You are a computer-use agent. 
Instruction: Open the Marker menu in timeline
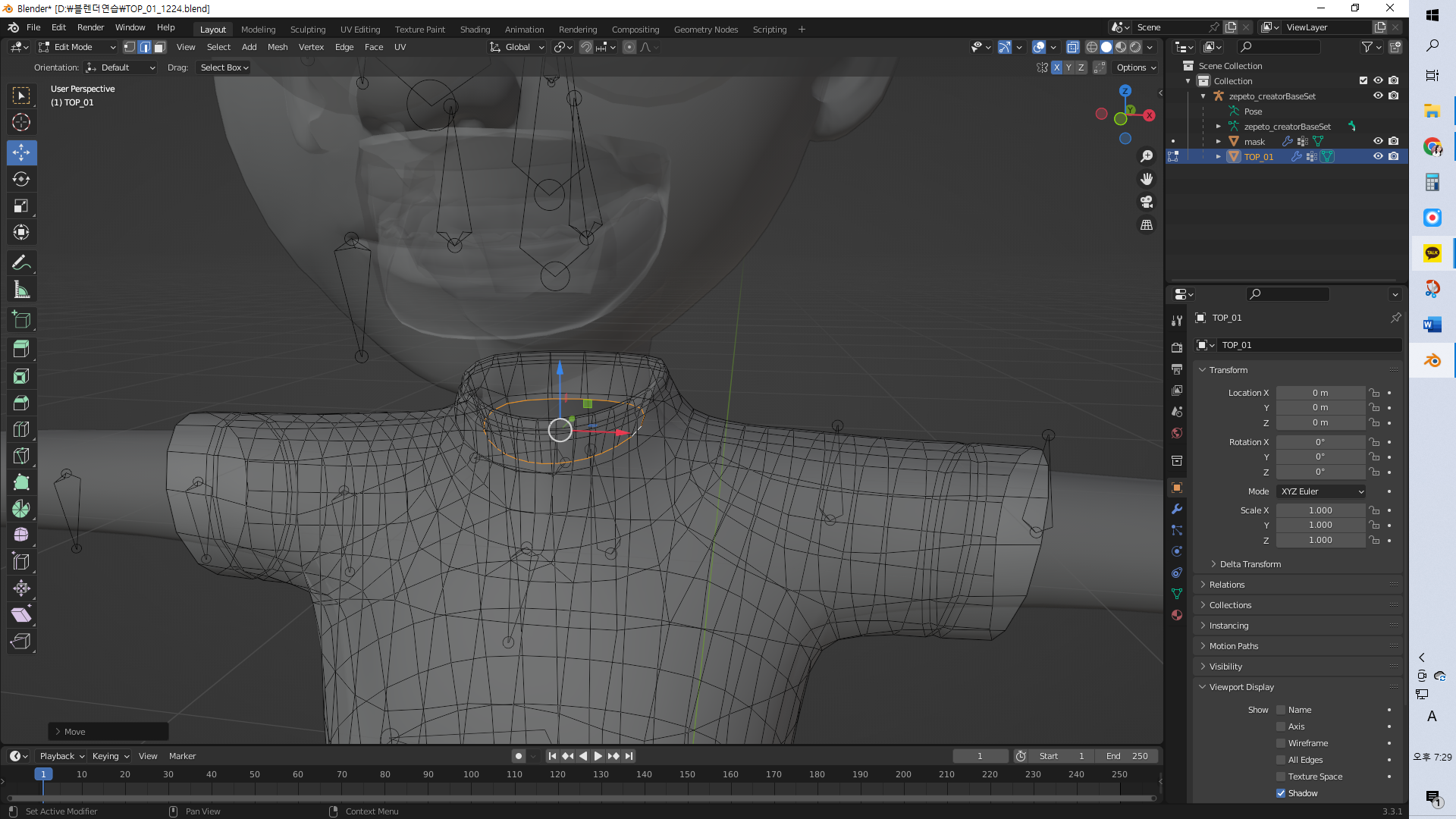tap(182, 756)
